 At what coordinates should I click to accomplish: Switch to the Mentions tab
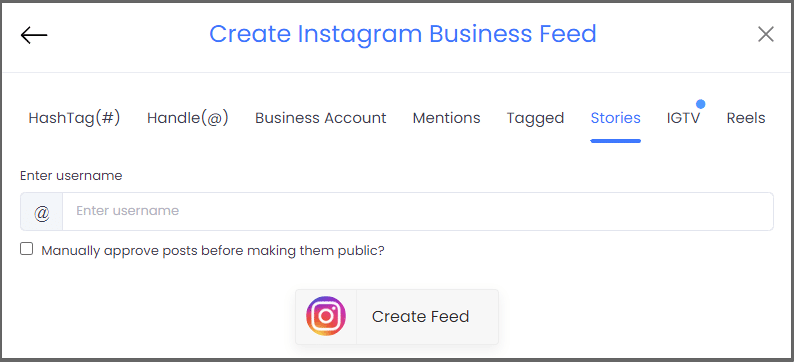point(446,118)
